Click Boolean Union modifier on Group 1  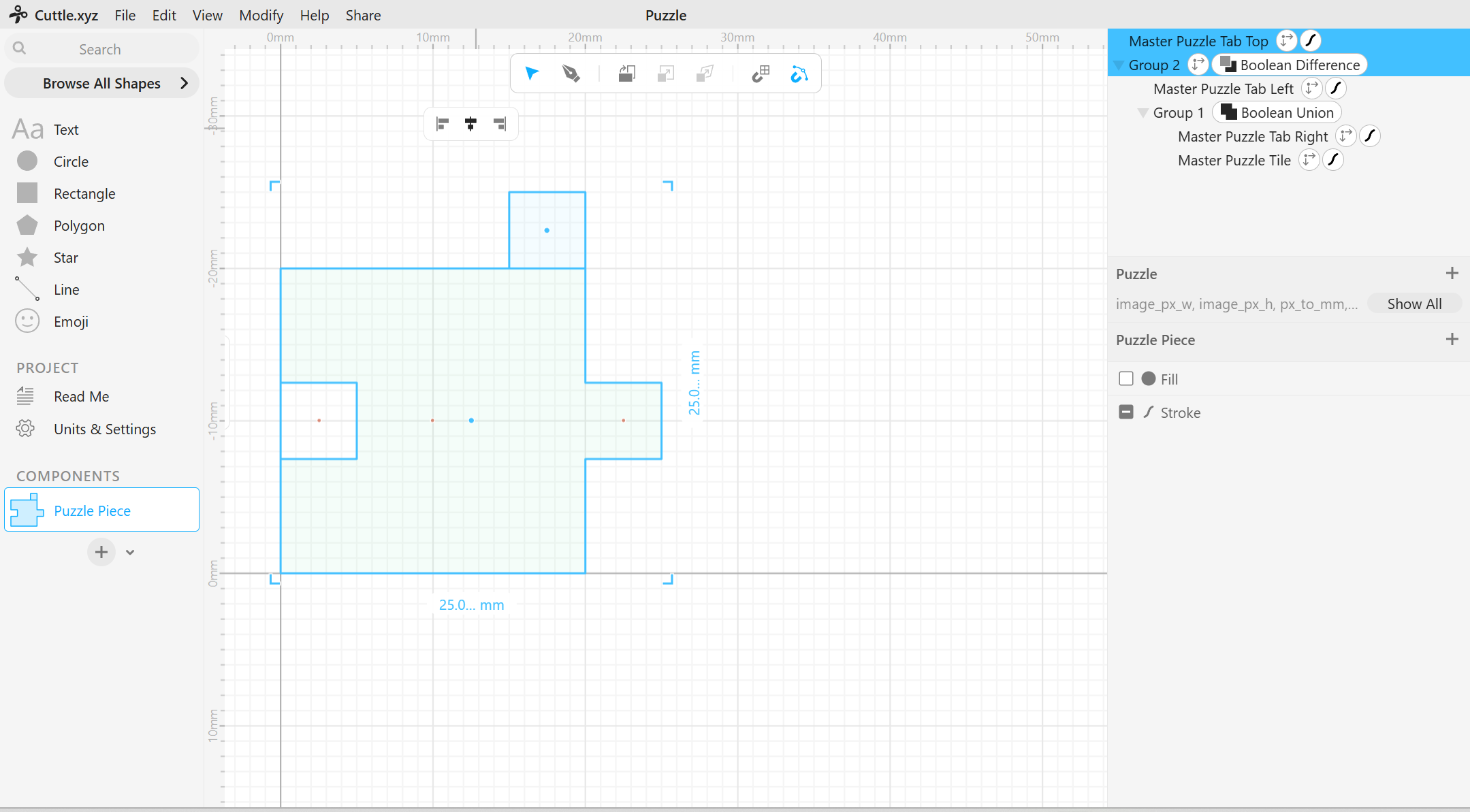click(1277, 112)
